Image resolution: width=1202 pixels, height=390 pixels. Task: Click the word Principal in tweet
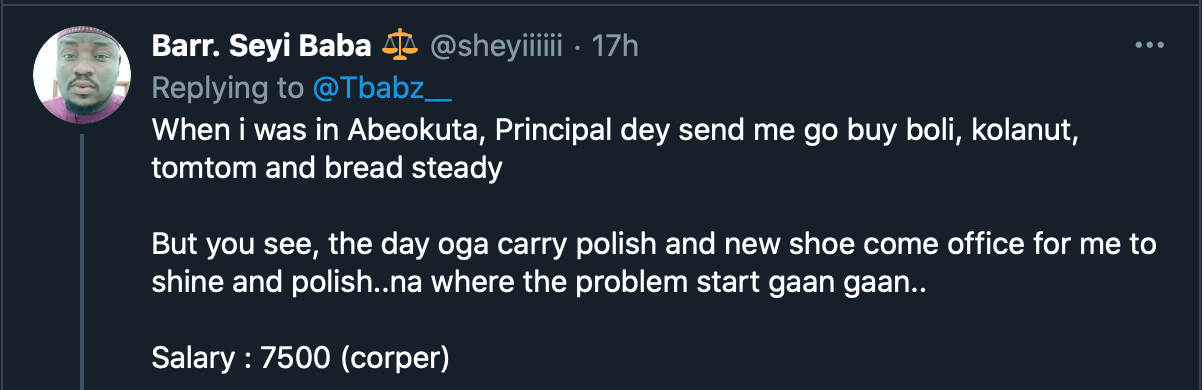coord(493,129)
